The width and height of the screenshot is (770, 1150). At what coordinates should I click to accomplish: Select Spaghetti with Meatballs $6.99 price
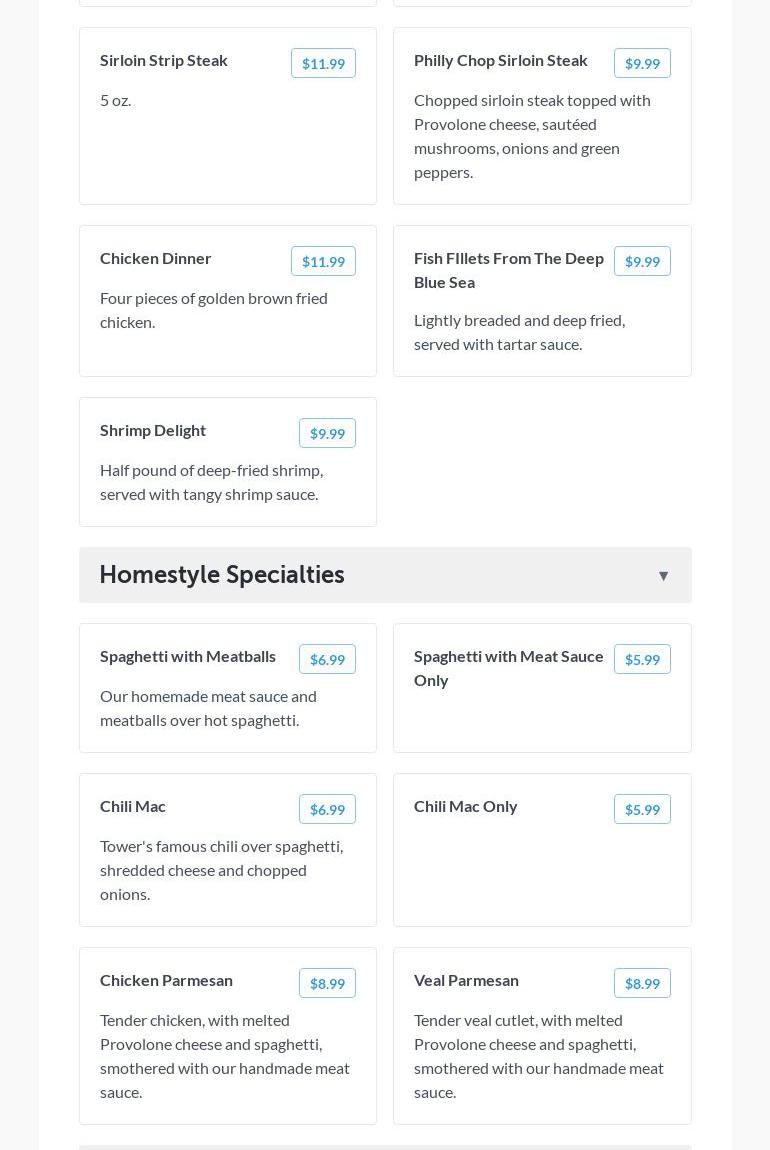tap(327, 660)
